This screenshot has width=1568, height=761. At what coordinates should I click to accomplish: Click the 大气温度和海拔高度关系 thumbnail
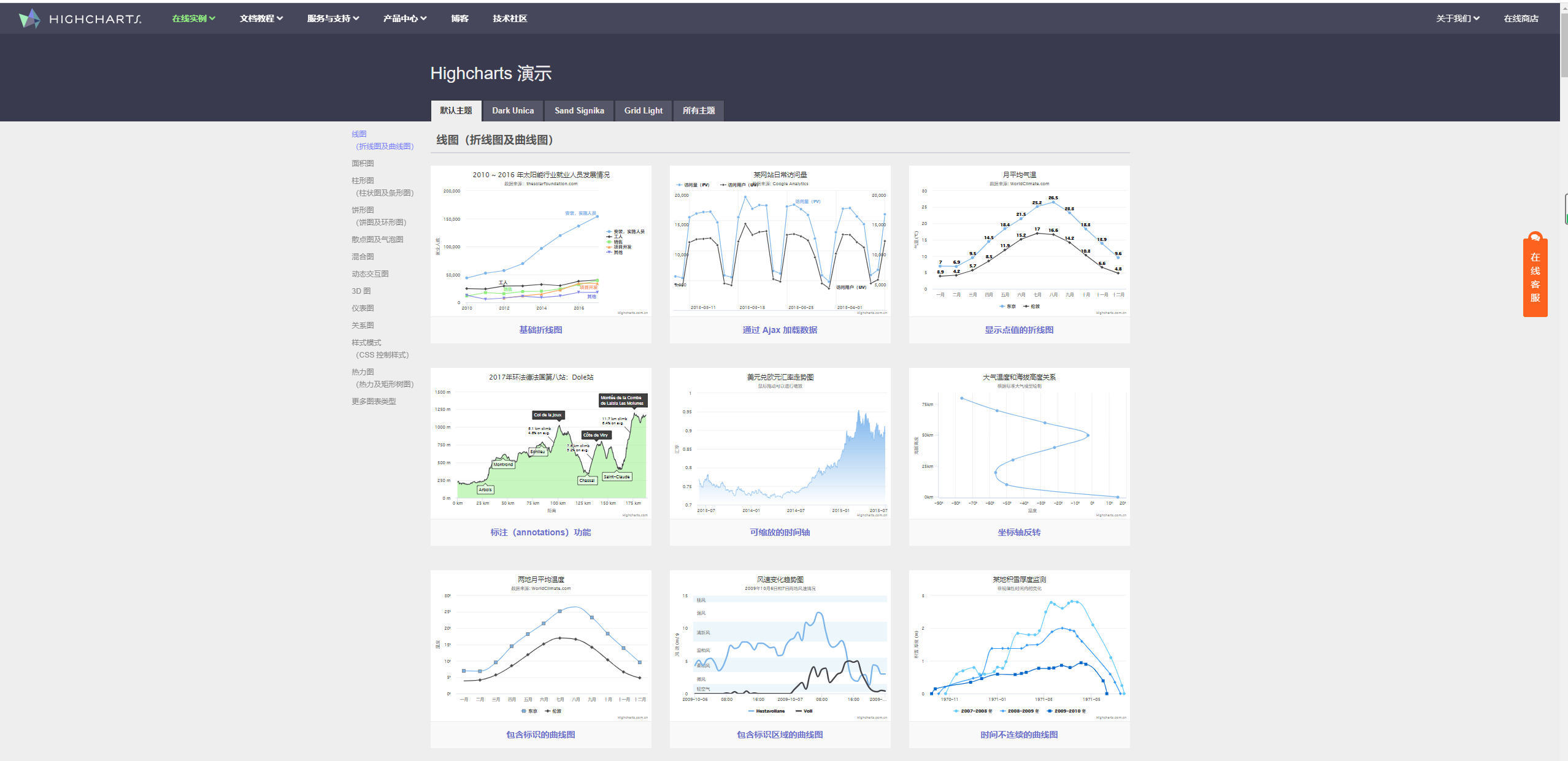1019,443
